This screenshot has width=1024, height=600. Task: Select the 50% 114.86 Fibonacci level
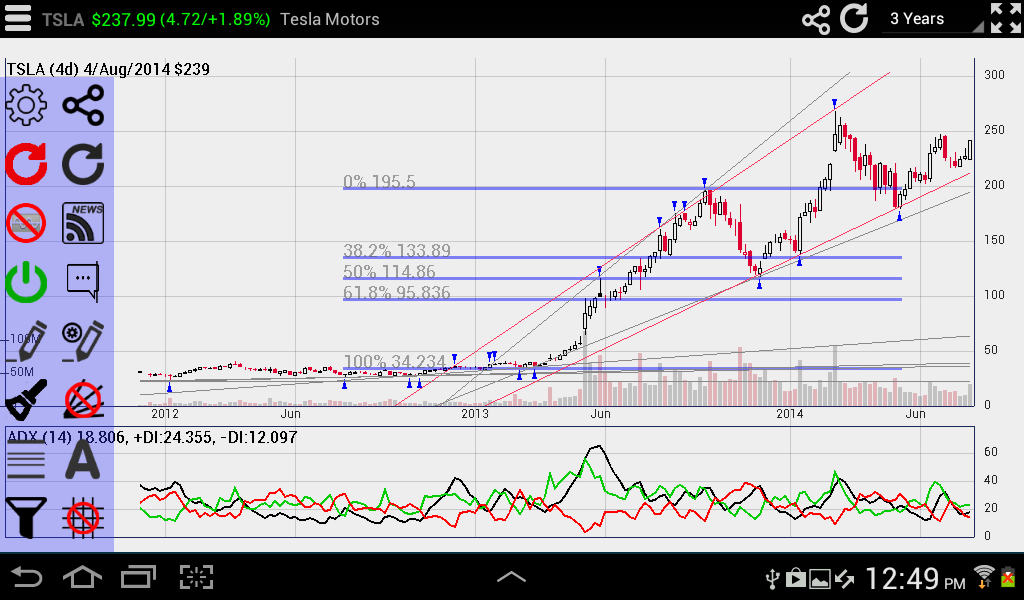tap(389, 271)
